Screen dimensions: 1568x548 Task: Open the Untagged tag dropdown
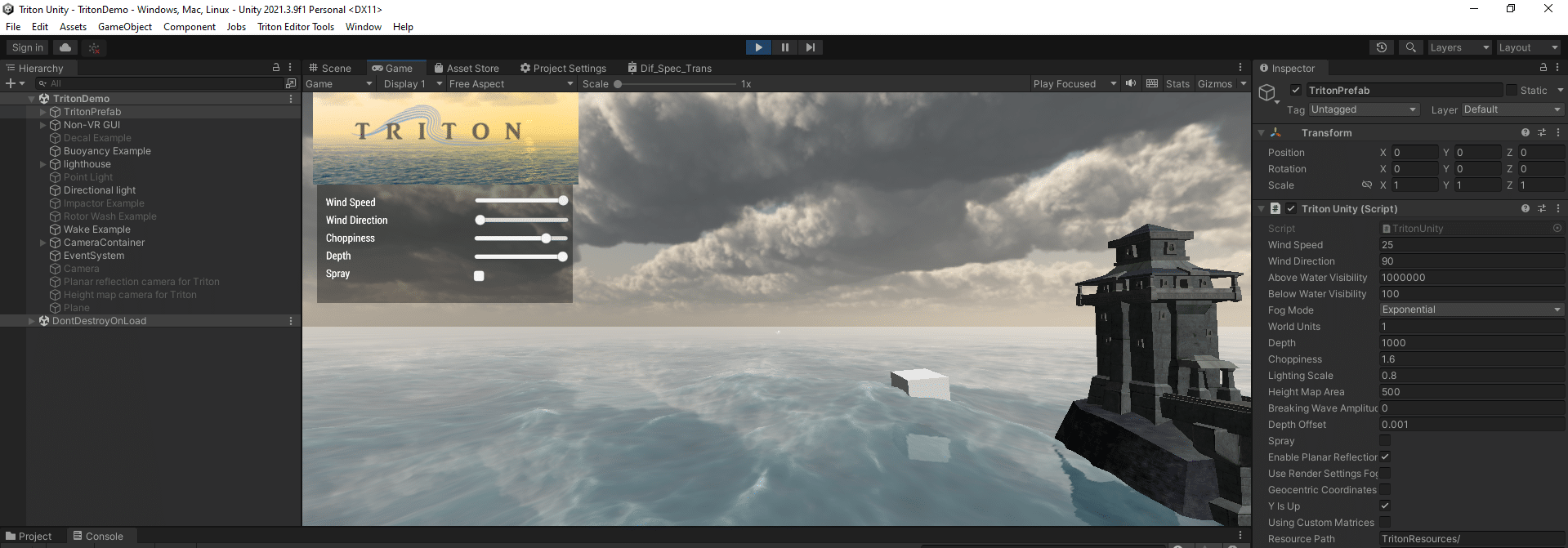tap(1364, 109)
